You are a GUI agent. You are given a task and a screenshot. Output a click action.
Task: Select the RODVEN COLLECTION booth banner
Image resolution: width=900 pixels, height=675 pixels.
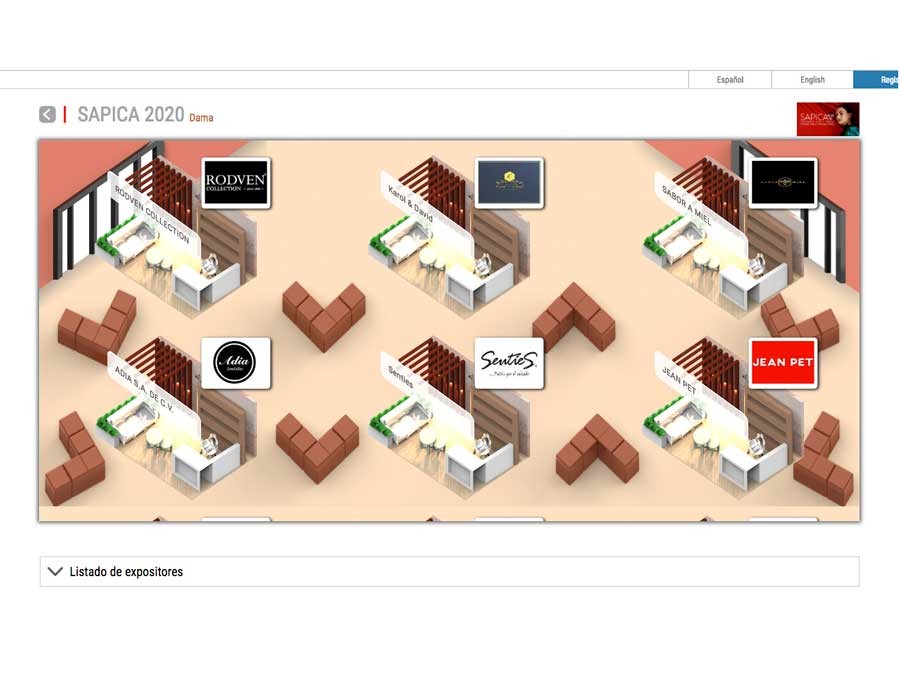[152, 215]
